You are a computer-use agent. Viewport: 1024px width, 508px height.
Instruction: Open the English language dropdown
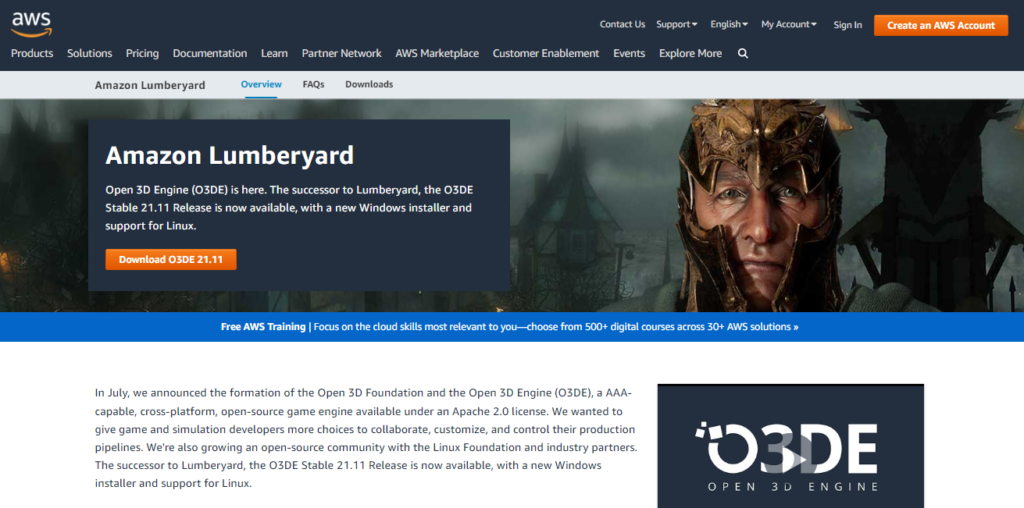pos(729,25)
